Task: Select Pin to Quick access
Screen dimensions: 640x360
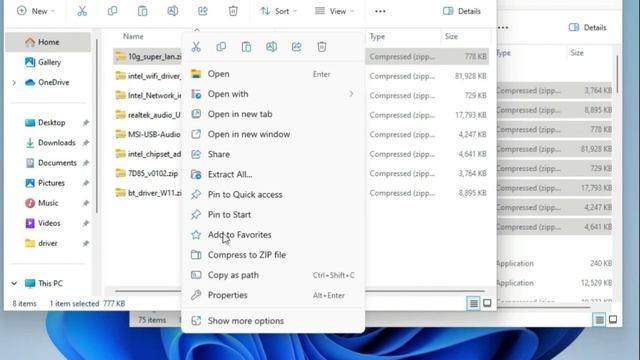Action: [x=273, y=194]
